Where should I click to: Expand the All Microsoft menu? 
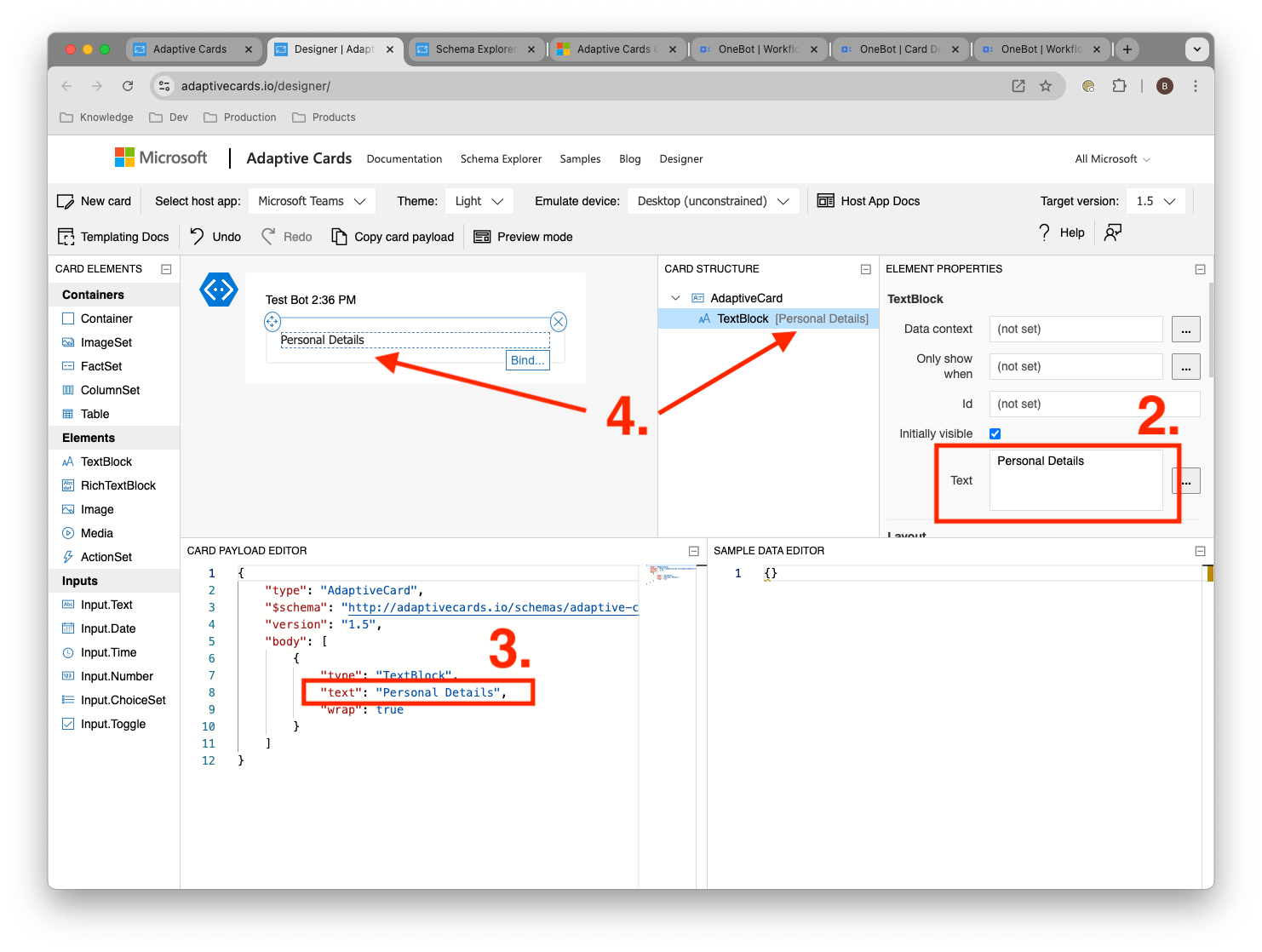pyautogui.click(x=1112, y=159)
